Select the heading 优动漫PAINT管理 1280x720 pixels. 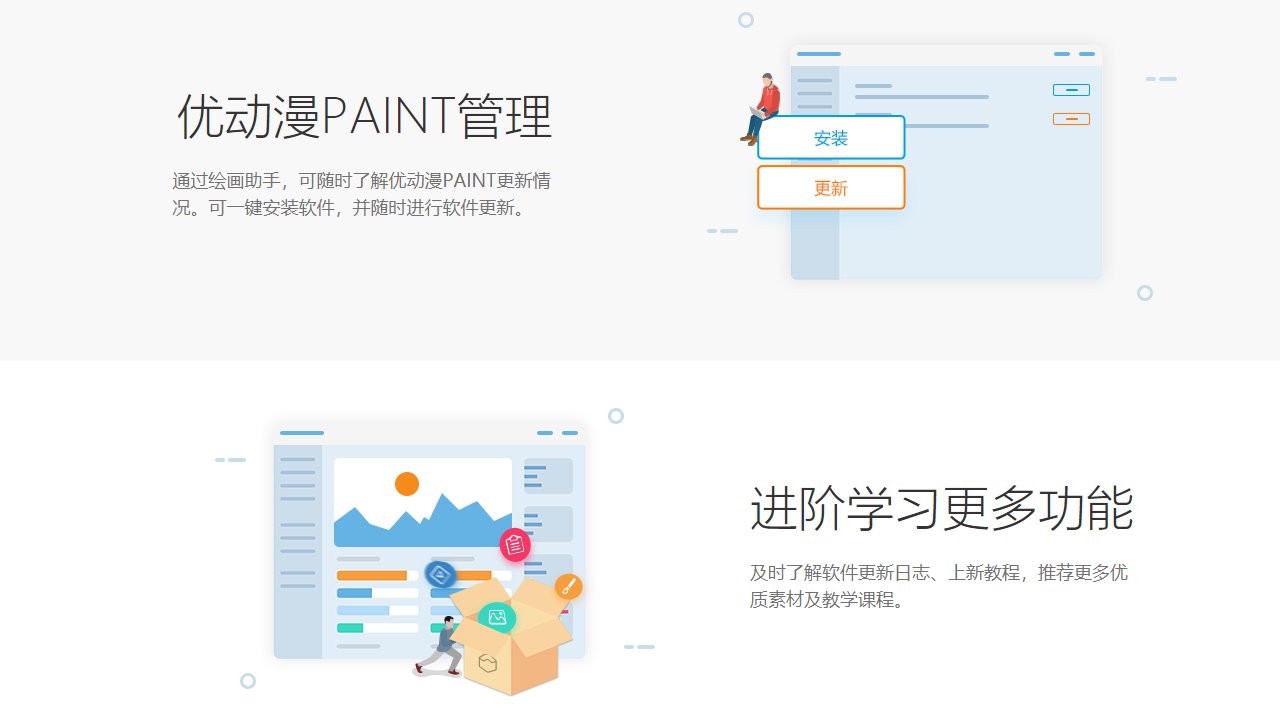pos(365,117)
